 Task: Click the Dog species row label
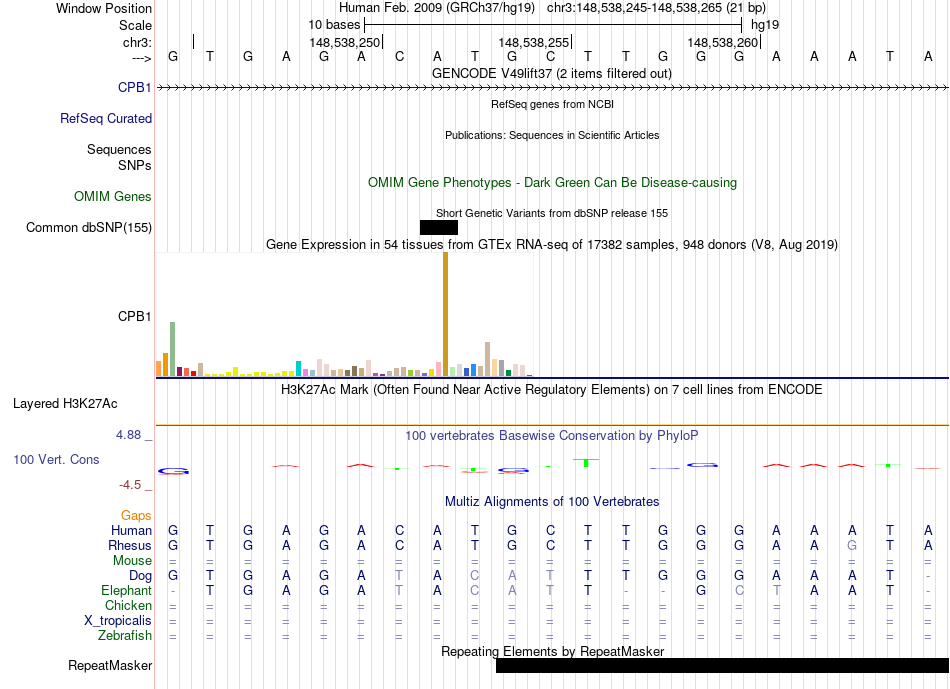(x=141, y=576)
